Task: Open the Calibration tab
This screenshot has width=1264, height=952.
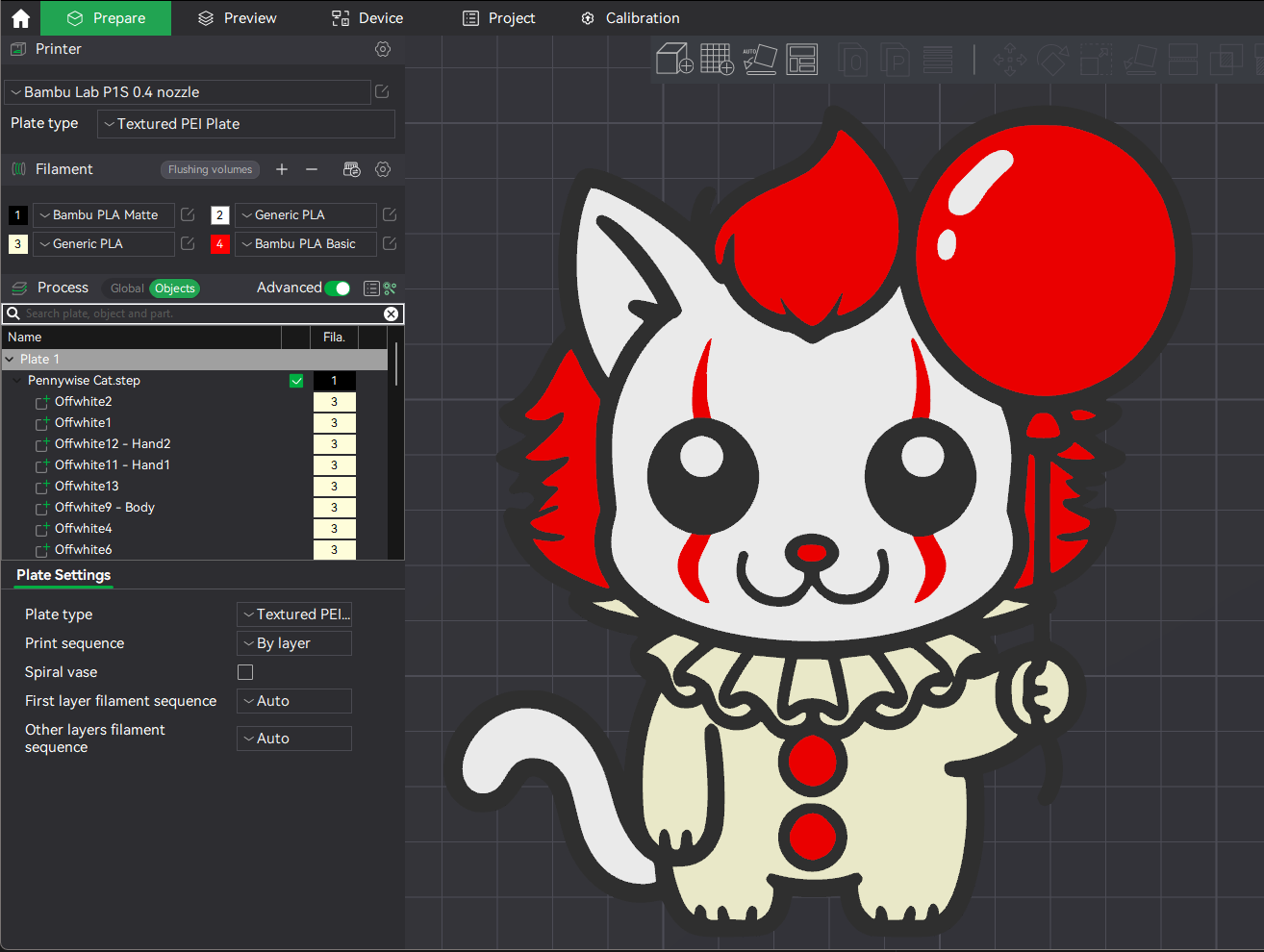Action: [x=630, y=18]
